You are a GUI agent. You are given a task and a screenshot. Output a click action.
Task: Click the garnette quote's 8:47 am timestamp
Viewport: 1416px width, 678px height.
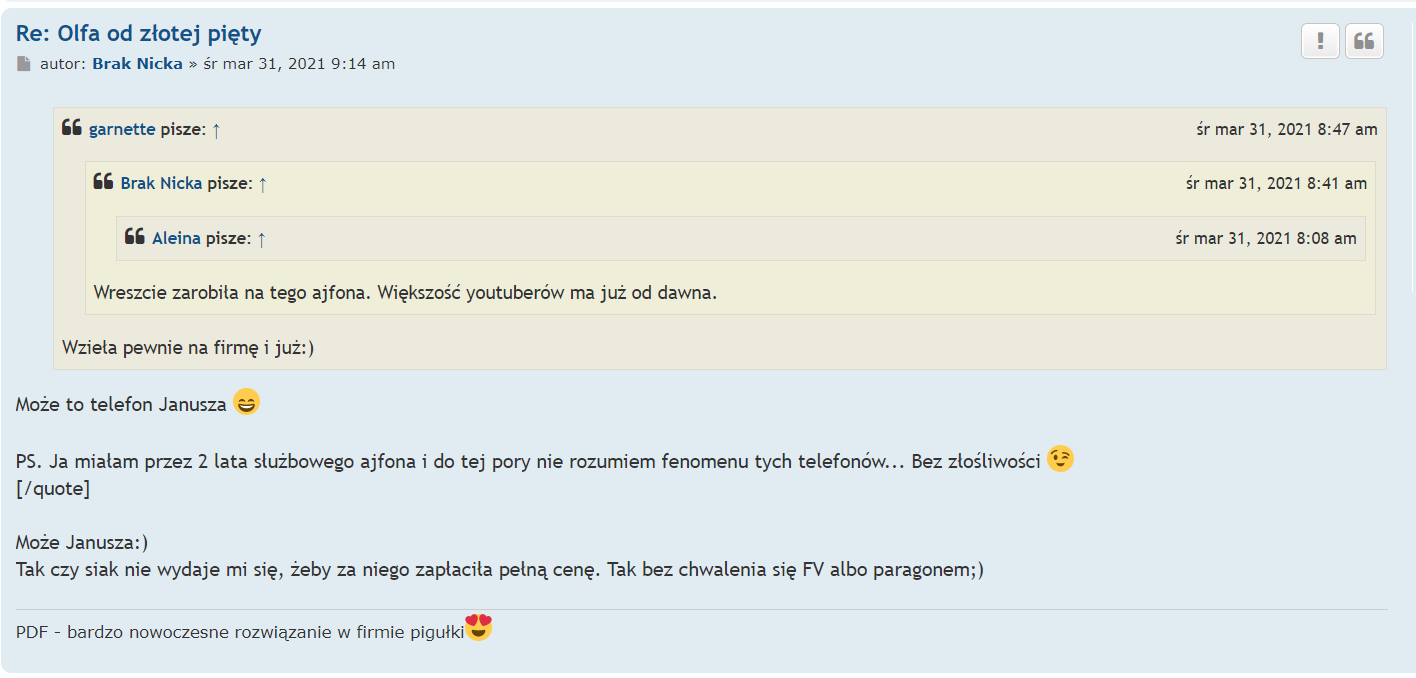(x=1286, y=129)
